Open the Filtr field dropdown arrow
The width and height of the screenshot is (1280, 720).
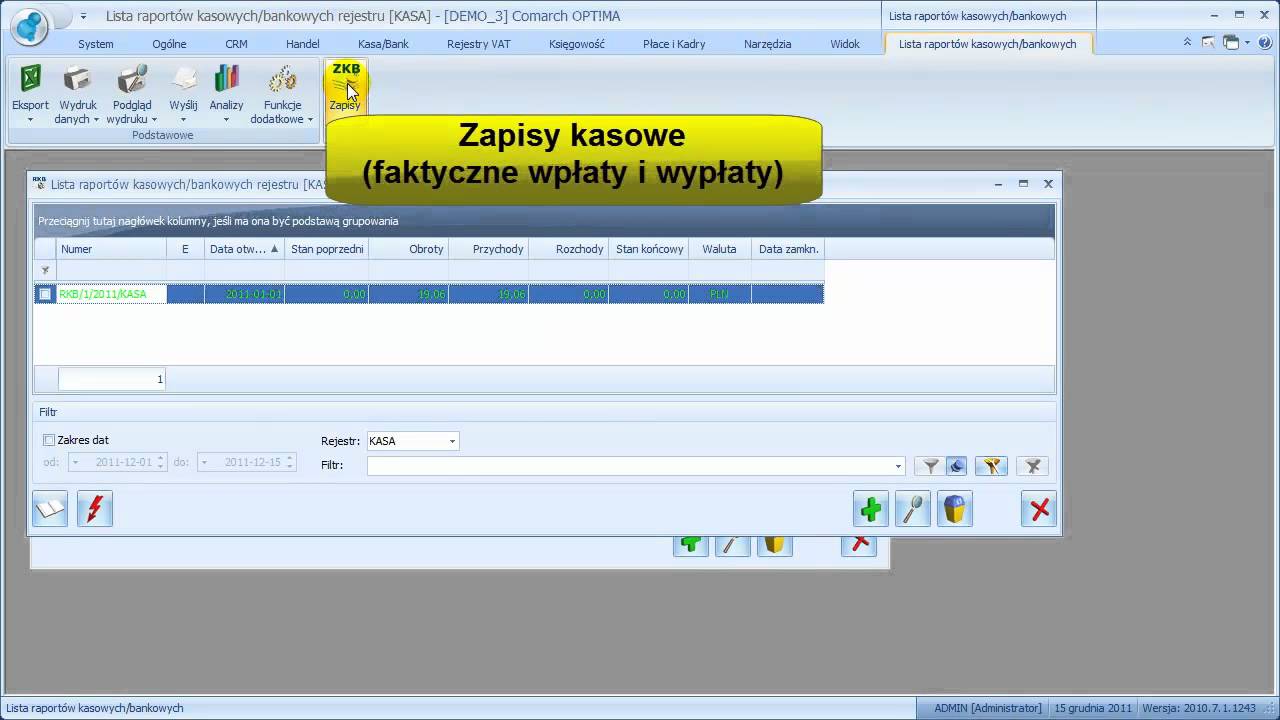tap(898, 466)
